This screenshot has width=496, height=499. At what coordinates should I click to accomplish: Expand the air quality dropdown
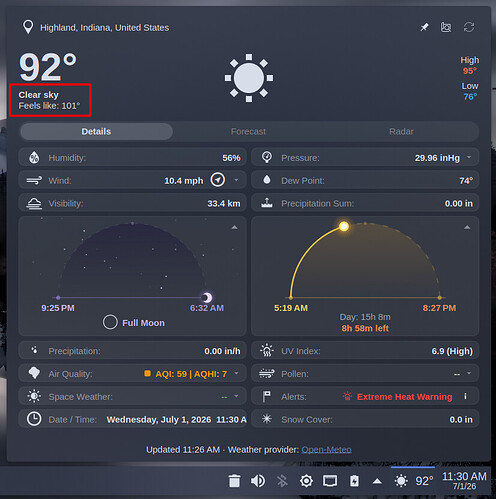[236, 373]
